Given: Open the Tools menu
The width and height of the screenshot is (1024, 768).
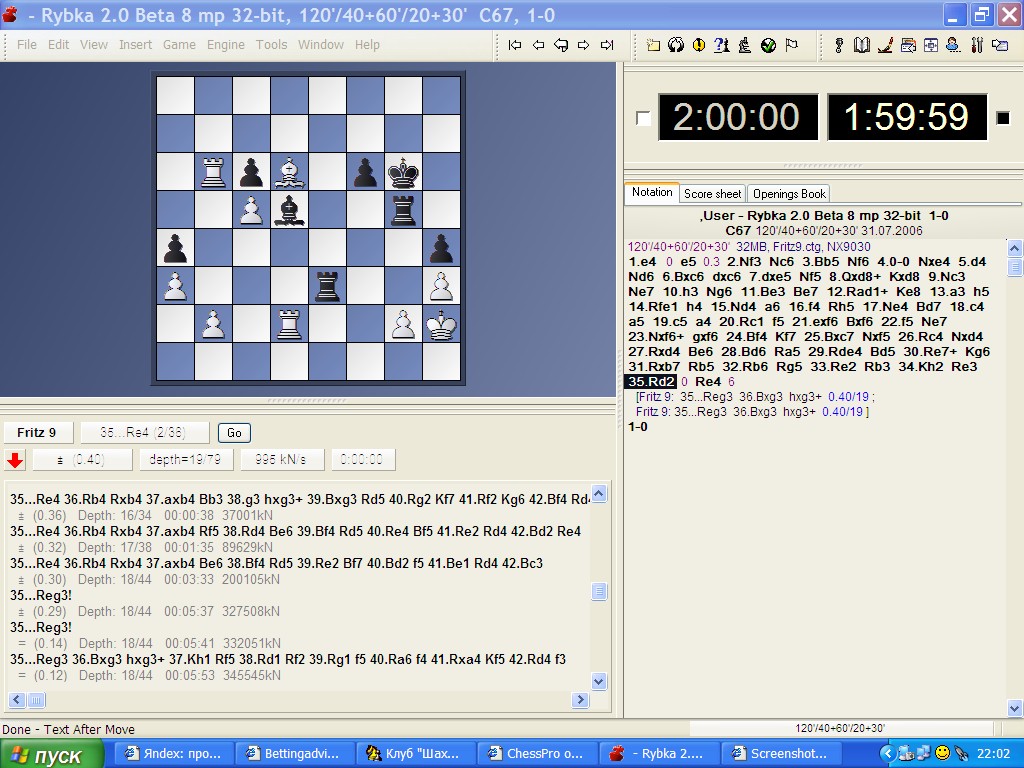Looking at the screenshot, I should [271, 44].
